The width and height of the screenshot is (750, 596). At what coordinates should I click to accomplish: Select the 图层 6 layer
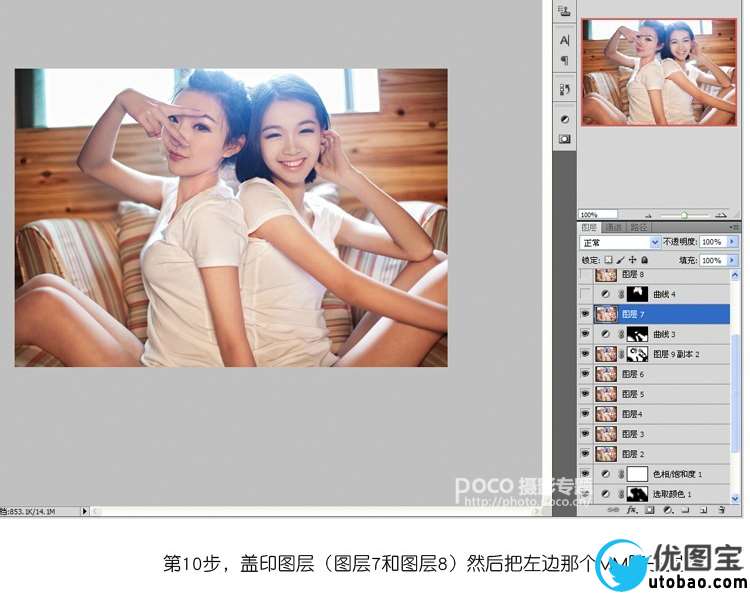point(662,374)
